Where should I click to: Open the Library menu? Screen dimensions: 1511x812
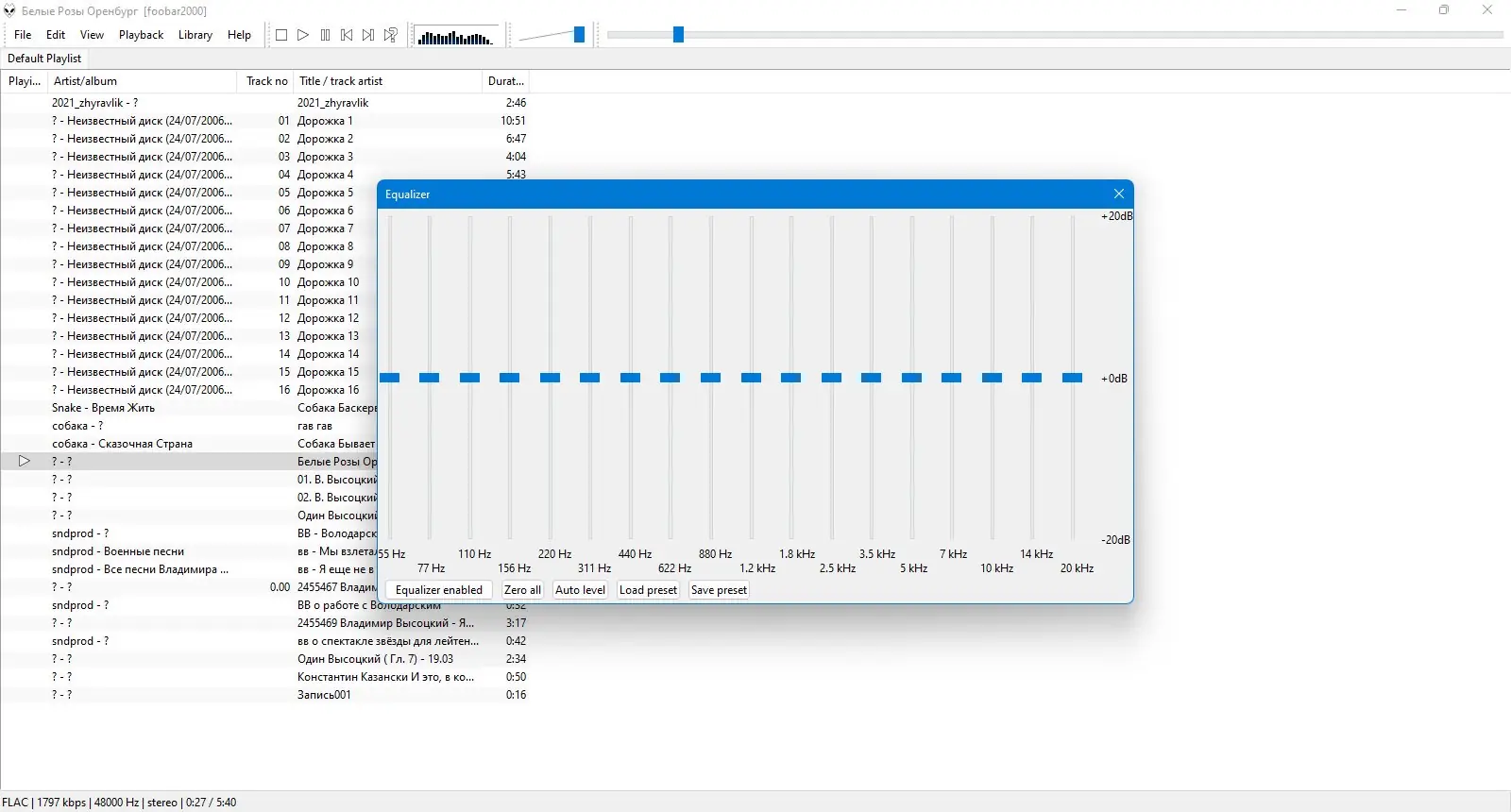tap(195, 35)
